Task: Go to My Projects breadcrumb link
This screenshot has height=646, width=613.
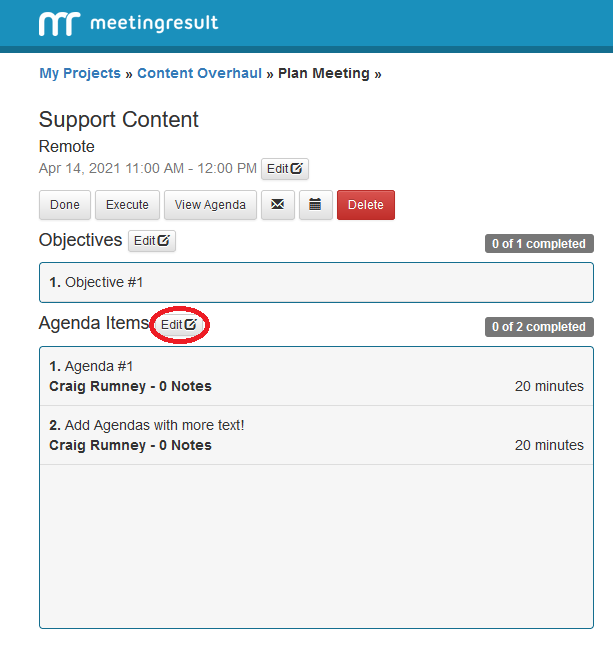Action: 79,73
